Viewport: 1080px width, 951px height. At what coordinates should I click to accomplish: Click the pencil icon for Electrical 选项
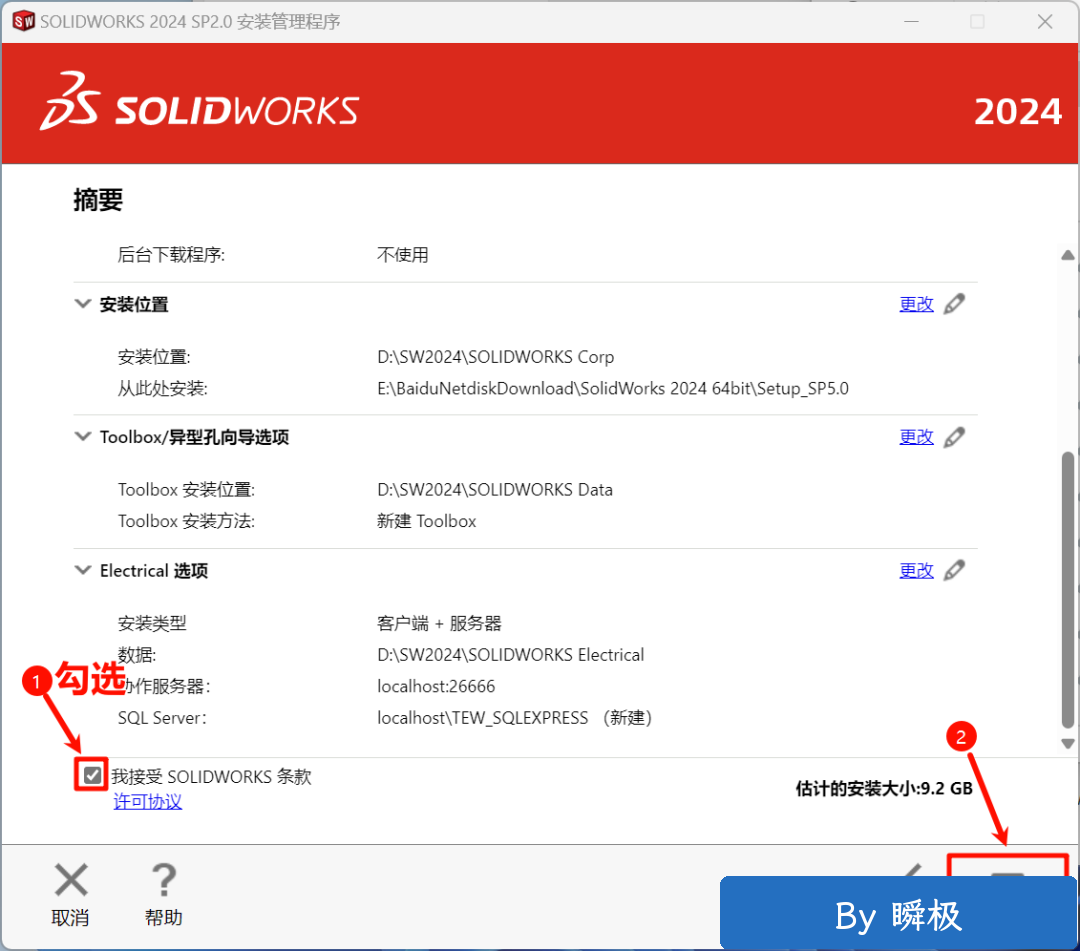(955, 570)
